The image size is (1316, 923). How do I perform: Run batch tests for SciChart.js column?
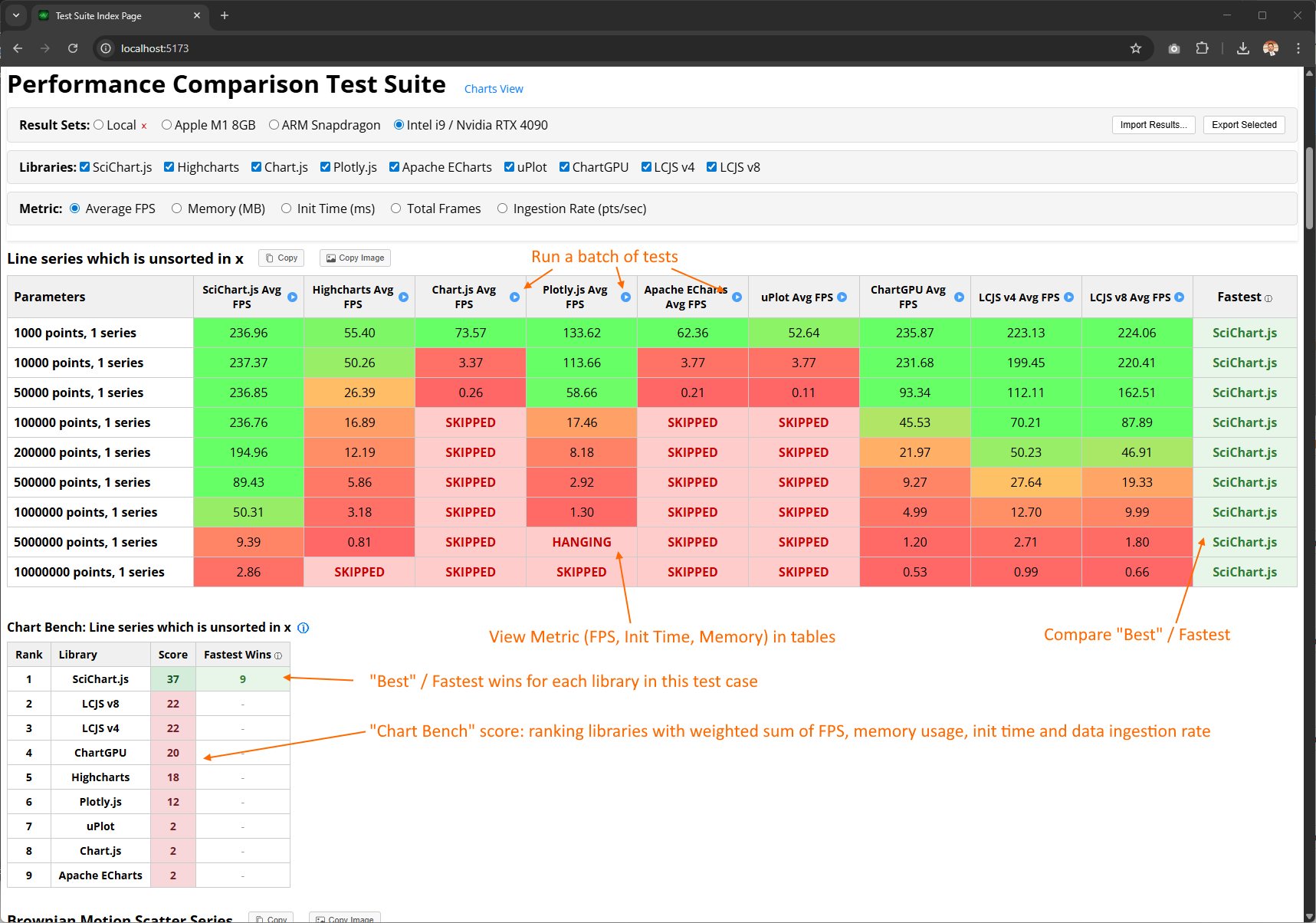coord(292,297)
